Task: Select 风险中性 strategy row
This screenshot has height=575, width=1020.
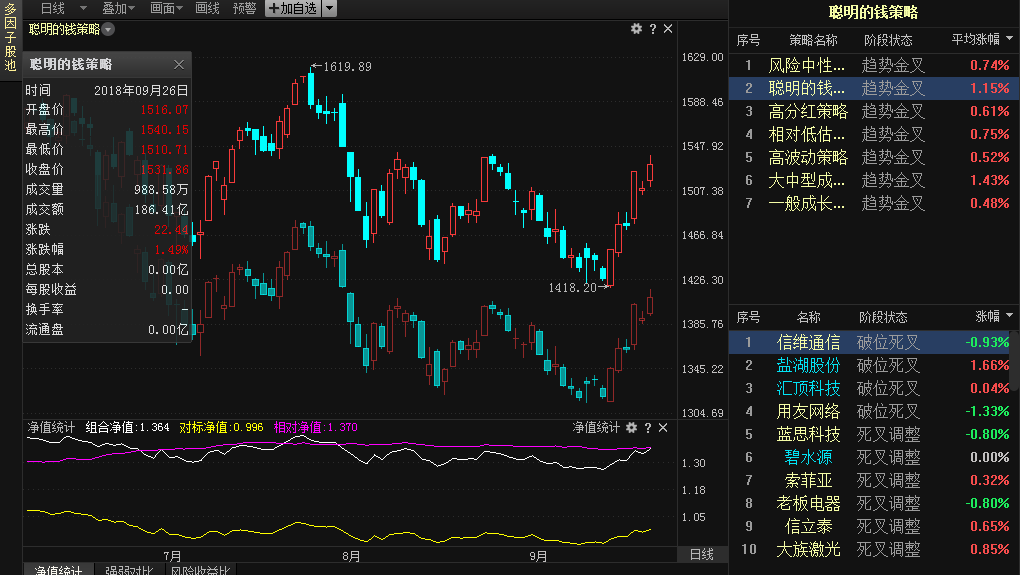Action: click(874, 65)
